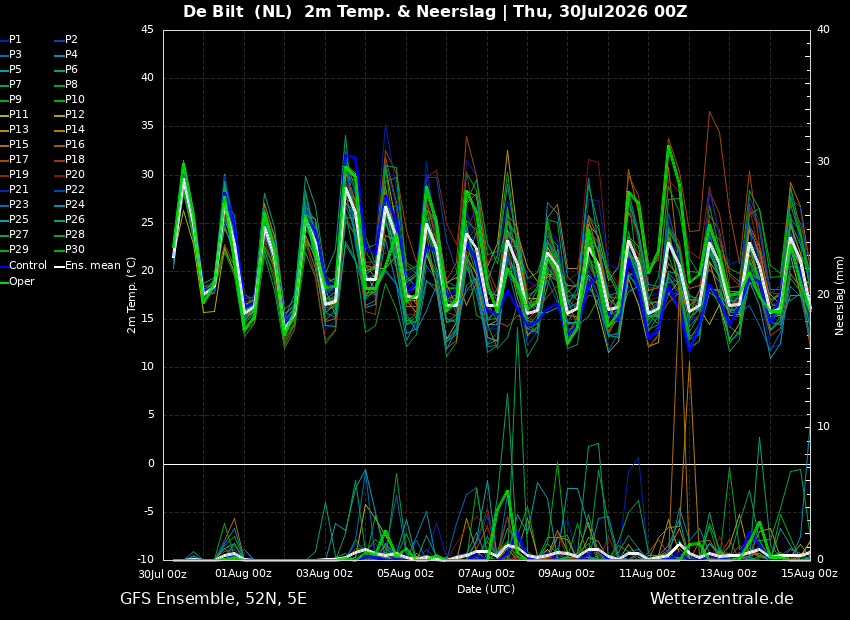Screen dimensions: 850x620
Task: Click the 30Jul 00z axis start label
Action: [163, 573]
